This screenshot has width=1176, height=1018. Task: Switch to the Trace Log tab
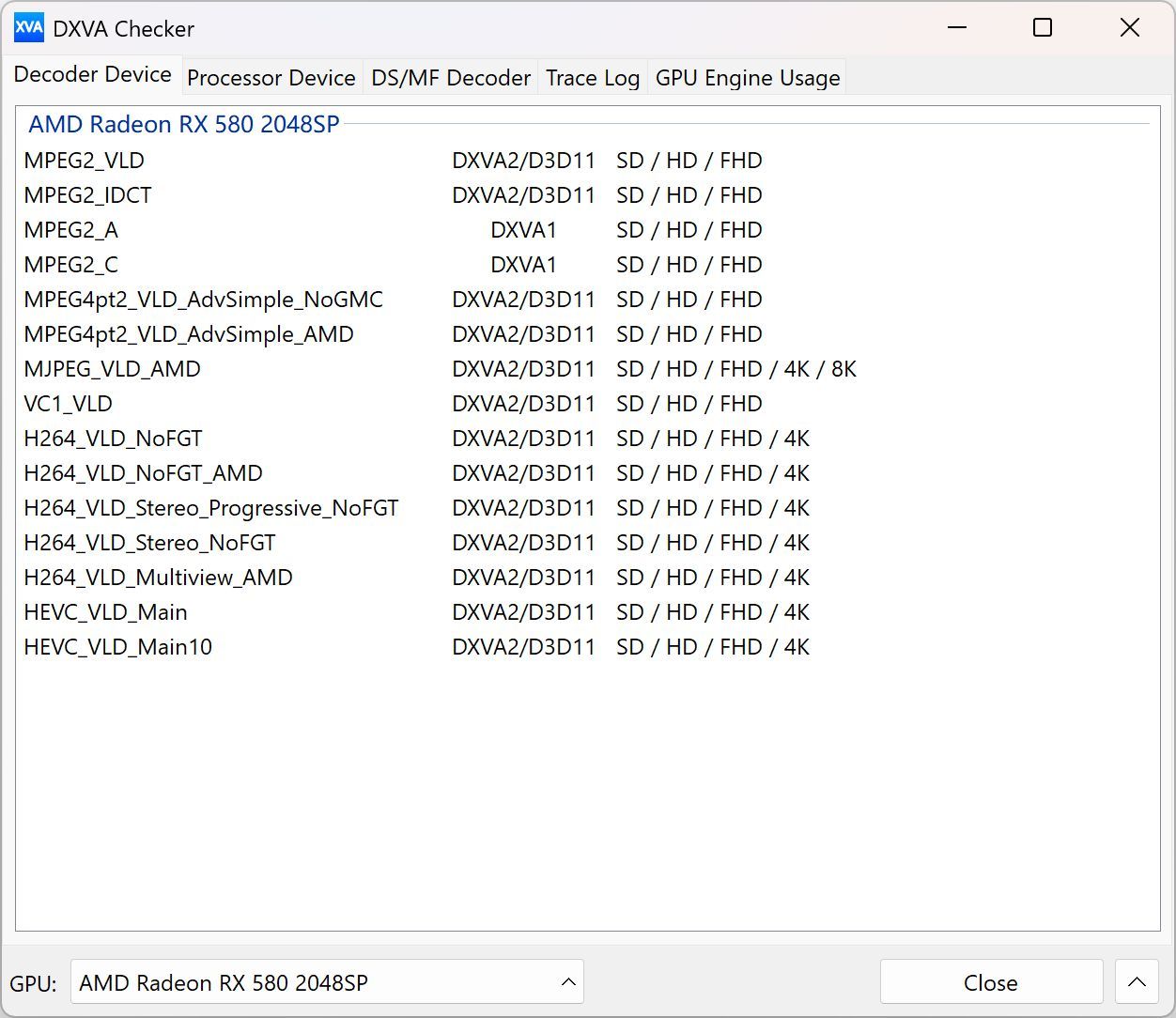pos(593,78)
